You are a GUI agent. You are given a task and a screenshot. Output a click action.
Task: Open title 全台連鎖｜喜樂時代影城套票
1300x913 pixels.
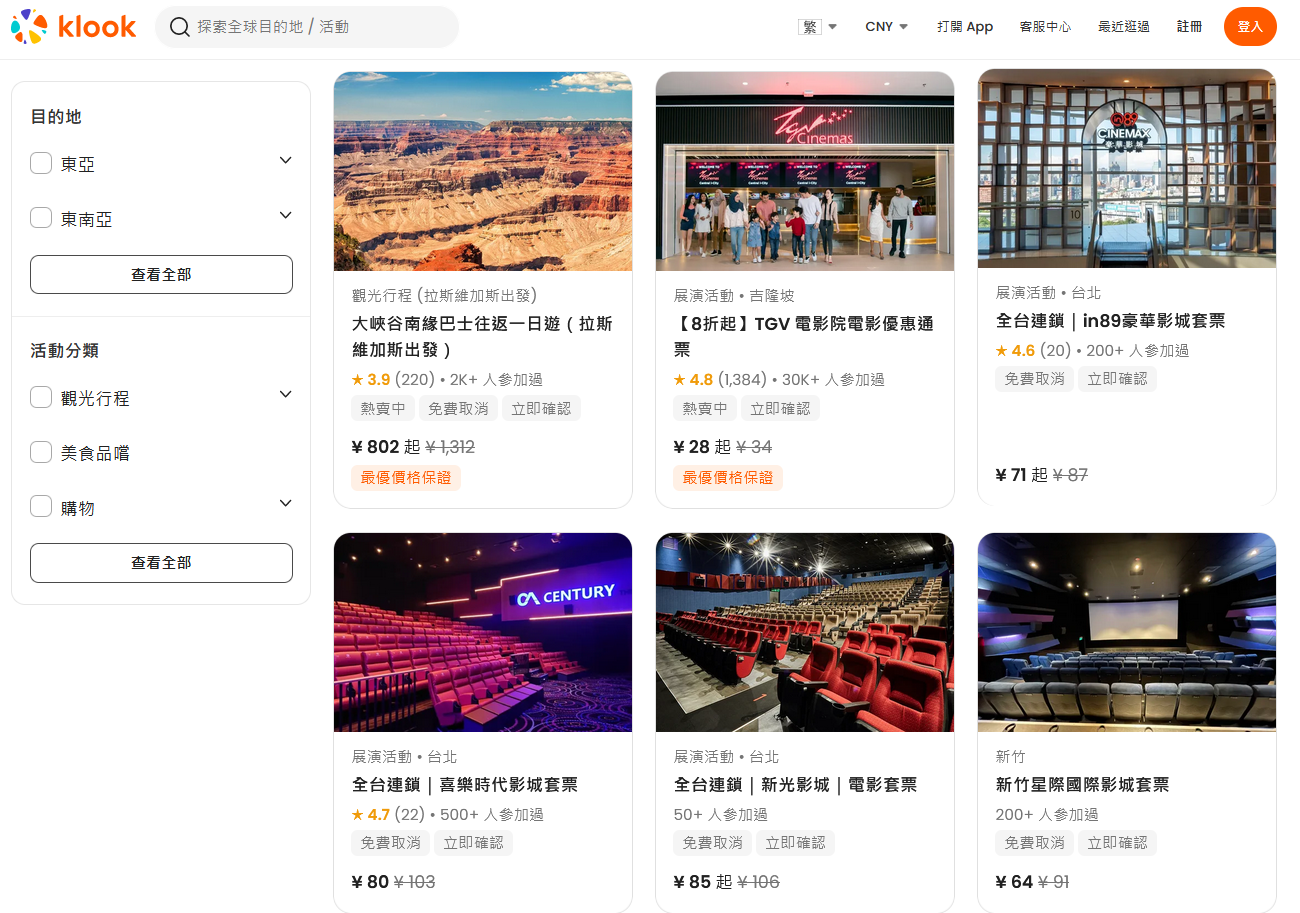pos(465,785)
